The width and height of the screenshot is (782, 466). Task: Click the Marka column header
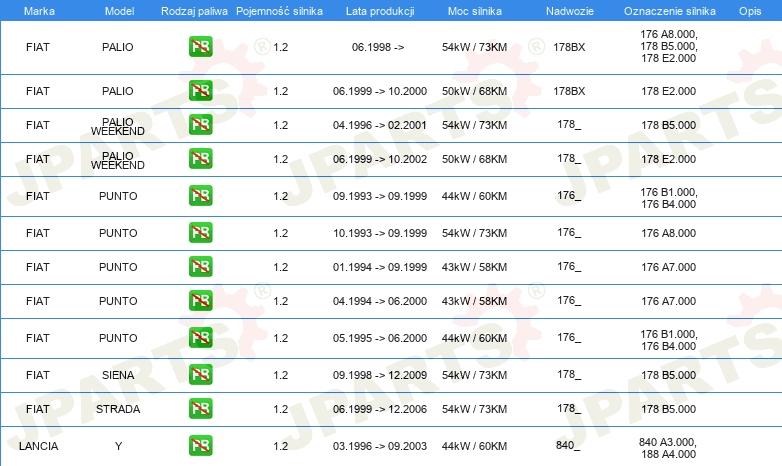coord(39,11)
